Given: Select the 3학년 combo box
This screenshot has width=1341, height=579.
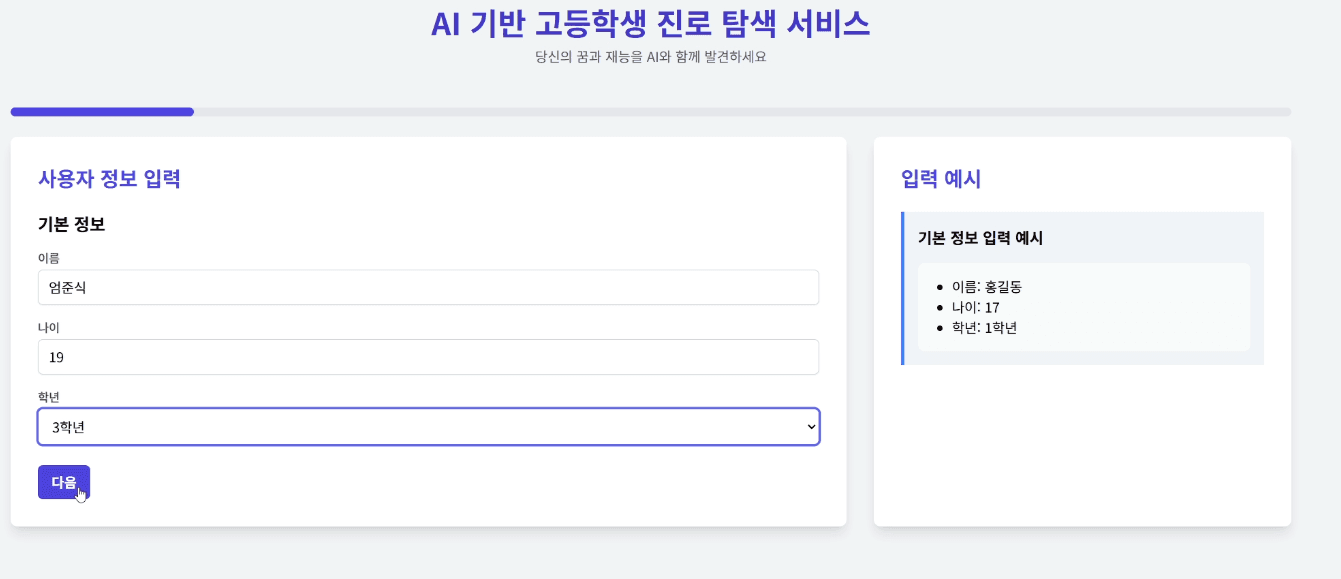Looking at the screenshot, I should 428,426.
